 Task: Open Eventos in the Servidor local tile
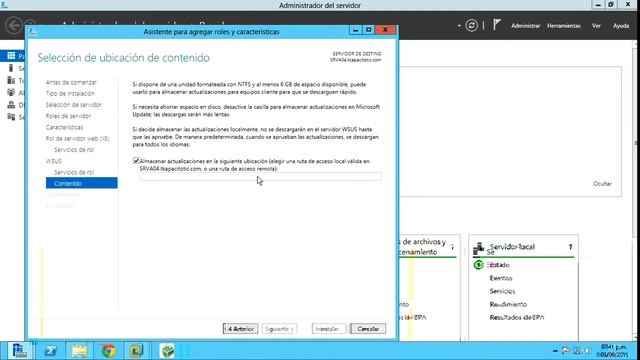click(x=501, y=278)
